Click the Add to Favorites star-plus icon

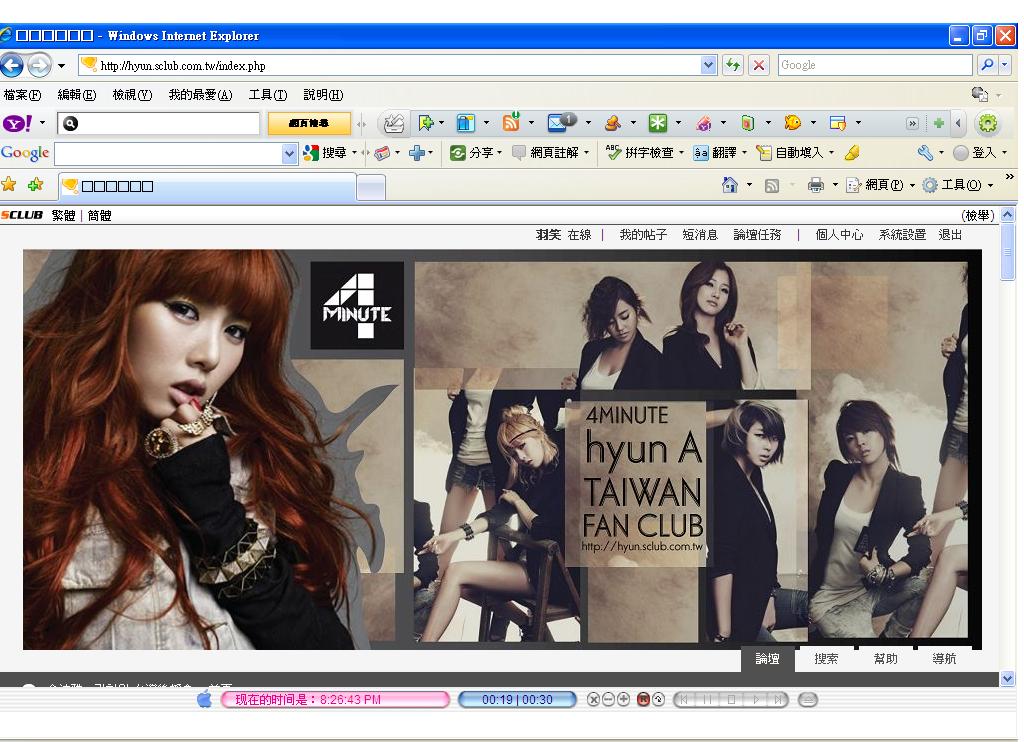[x=35, y=185]
